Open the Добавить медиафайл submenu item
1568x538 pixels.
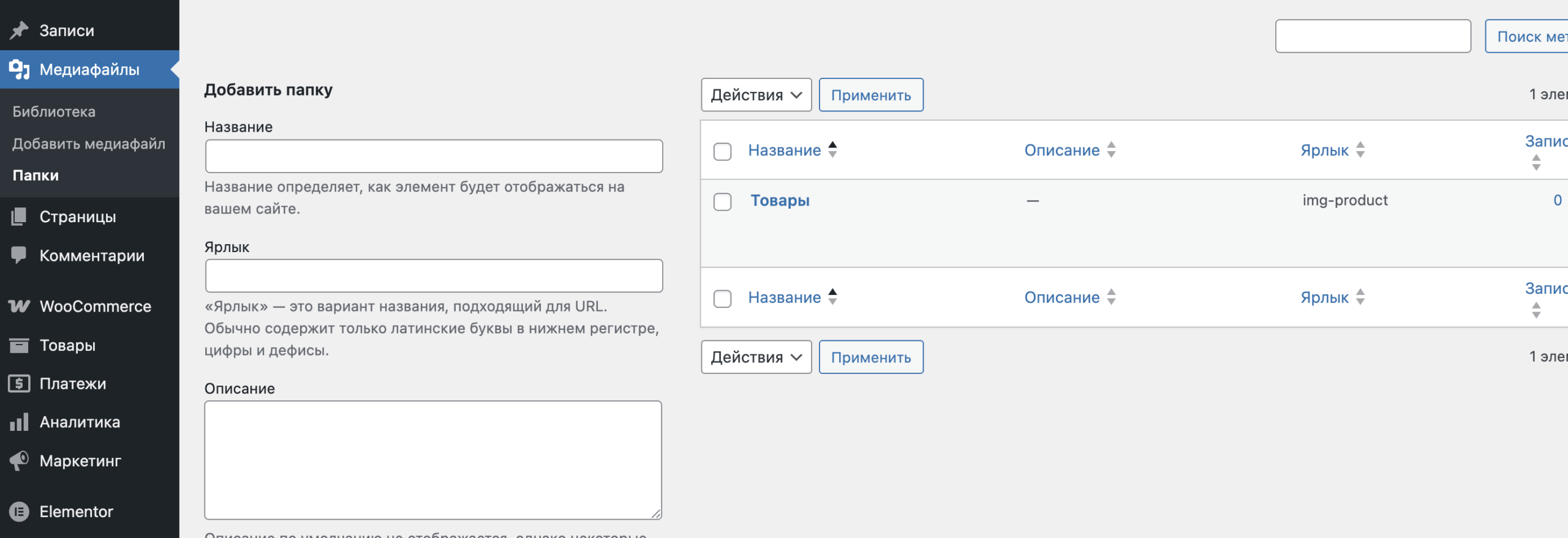(89, 143)
